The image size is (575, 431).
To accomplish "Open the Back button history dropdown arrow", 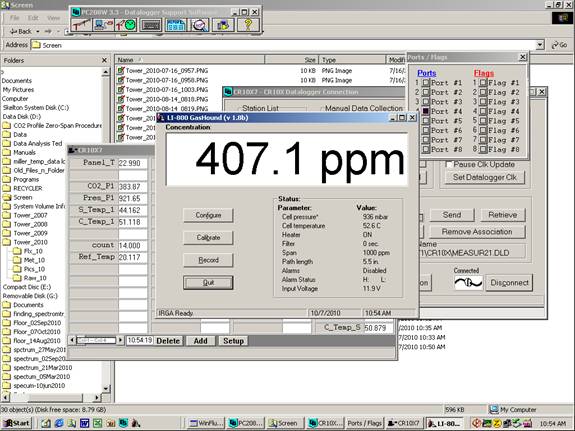I will click(37, 32).
